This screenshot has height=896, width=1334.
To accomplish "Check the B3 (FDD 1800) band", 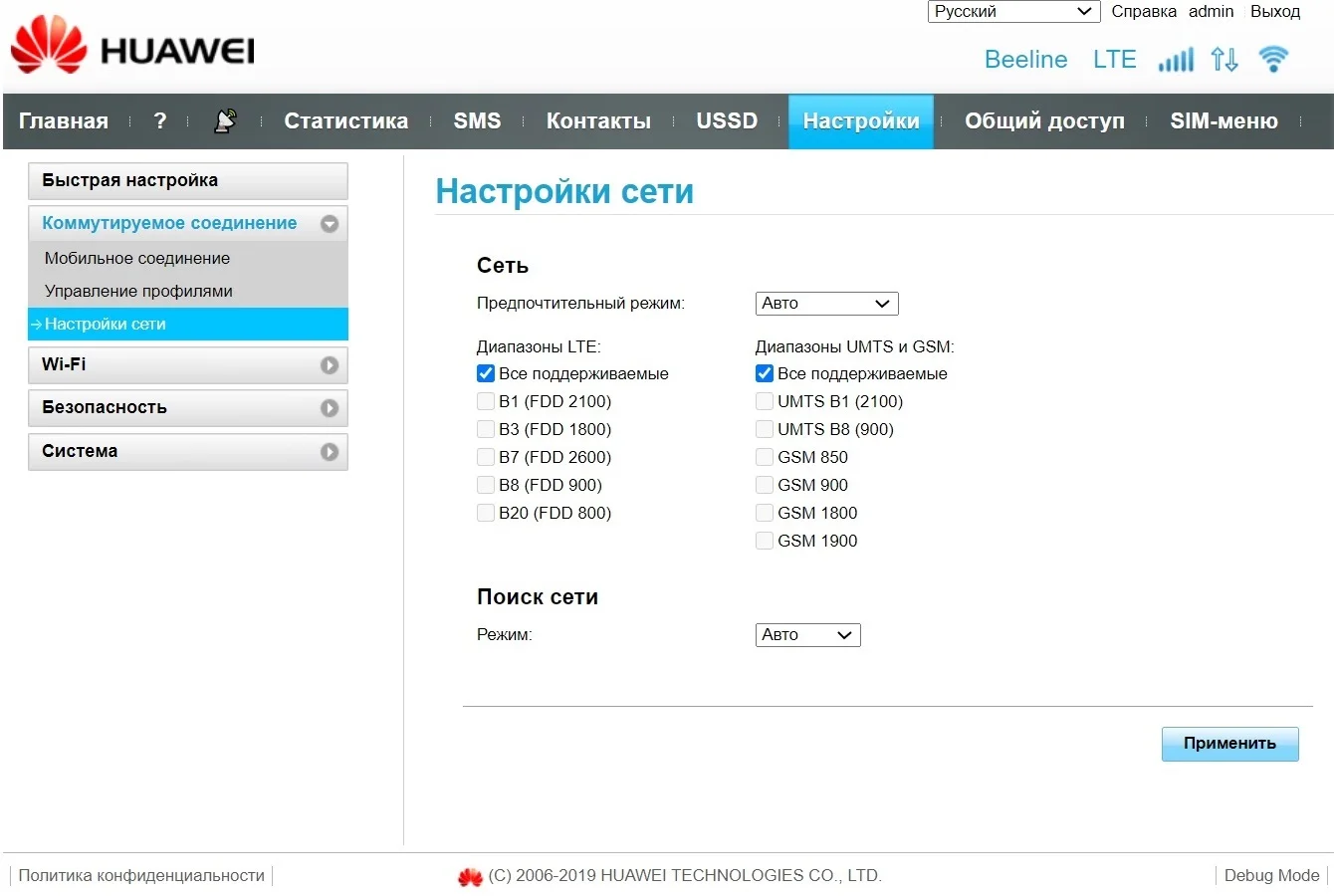I will (486, 429).
